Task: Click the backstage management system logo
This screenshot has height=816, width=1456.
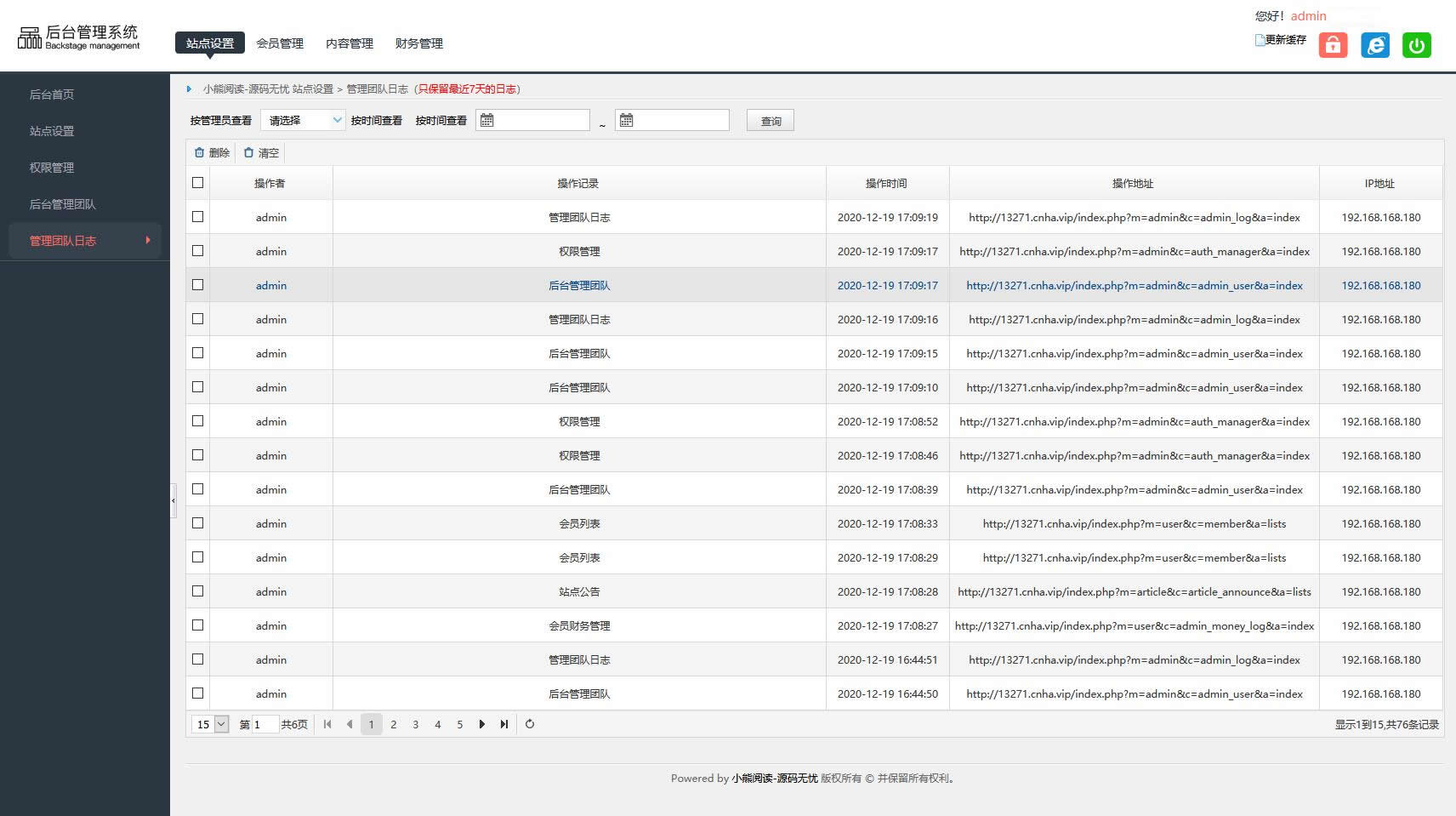Action: click(x=78, y=37)
